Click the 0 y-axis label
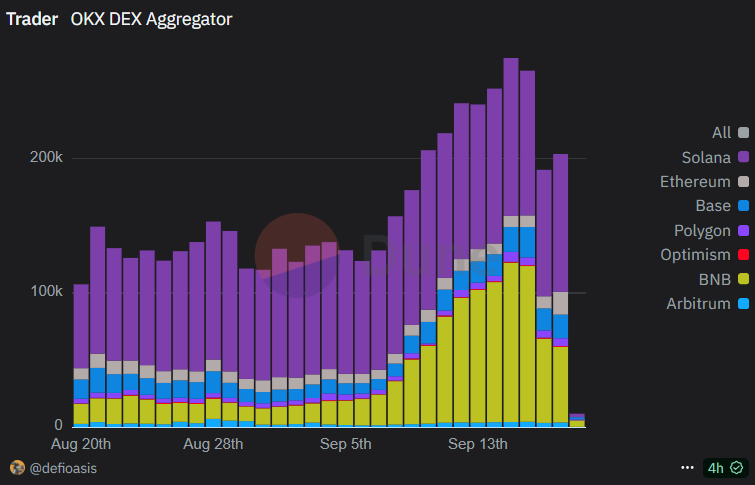 58,425
